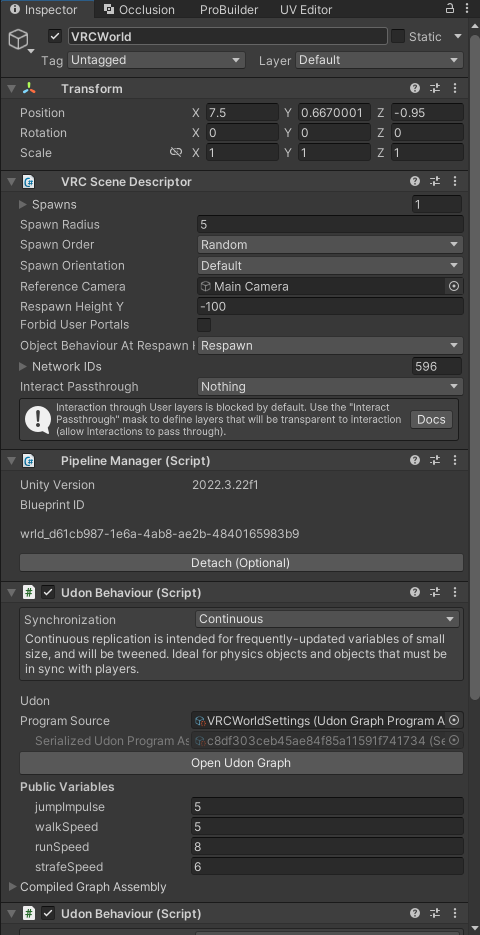Open Spawn Order dropdown set to Random
This screenshot has height=935, width=480.
point(330,244)
